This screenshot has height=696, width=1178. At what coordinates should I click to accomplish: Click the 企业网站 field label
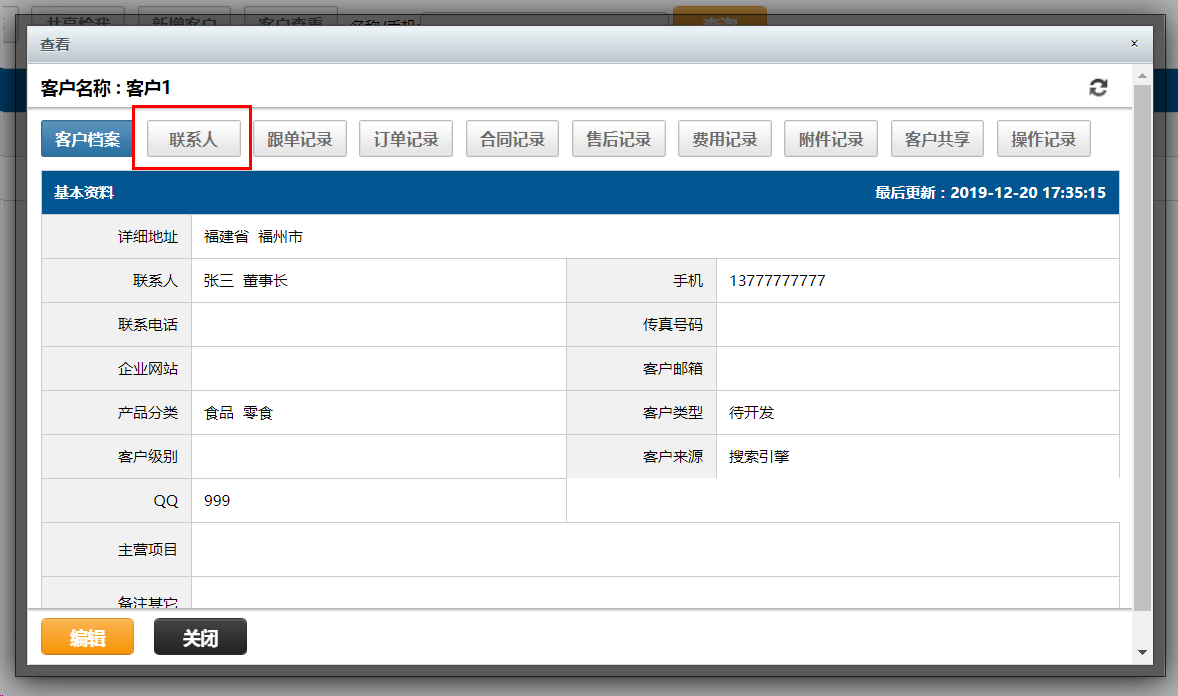click(x=147, y=368)
